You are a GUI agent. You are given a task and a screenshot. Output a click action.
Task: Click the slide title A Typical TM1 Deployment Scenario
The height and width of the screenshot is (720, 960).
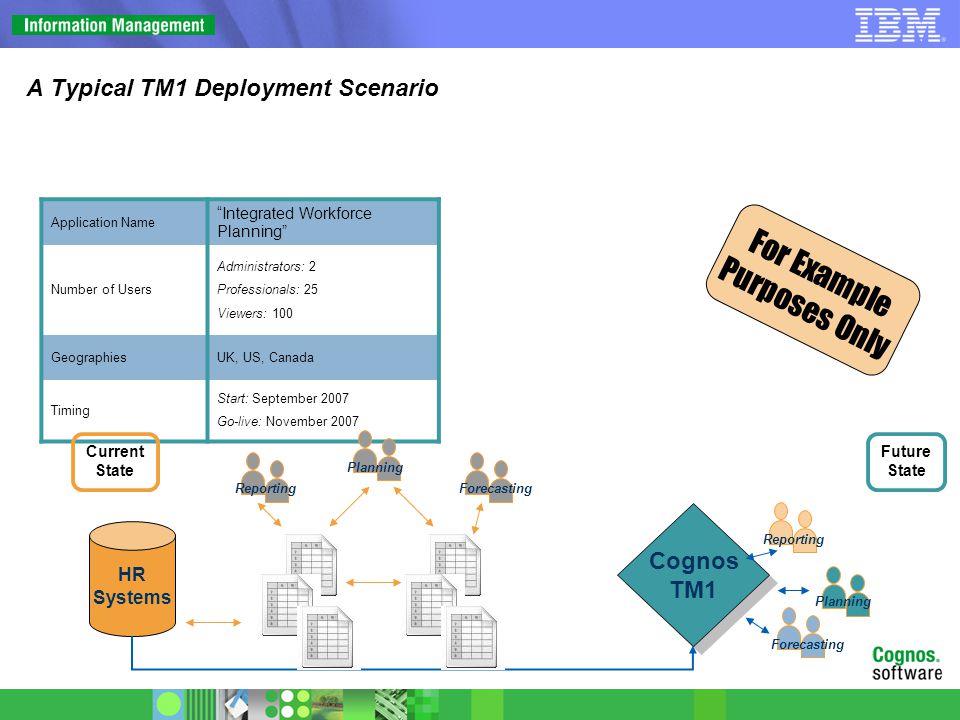click(x=233, y=88)
